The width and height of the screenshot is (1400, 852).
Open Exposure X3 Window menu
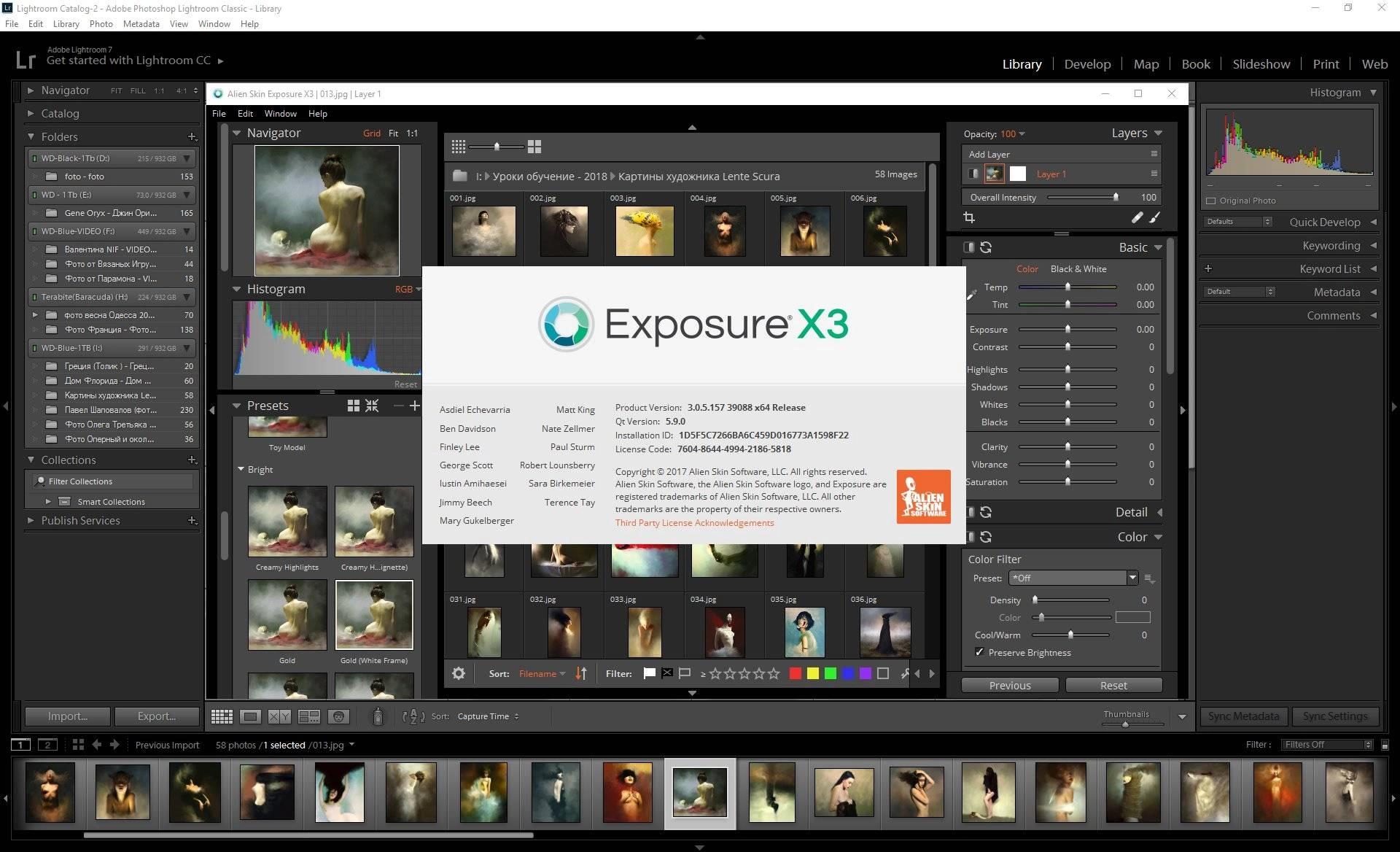tap(280, 114)
